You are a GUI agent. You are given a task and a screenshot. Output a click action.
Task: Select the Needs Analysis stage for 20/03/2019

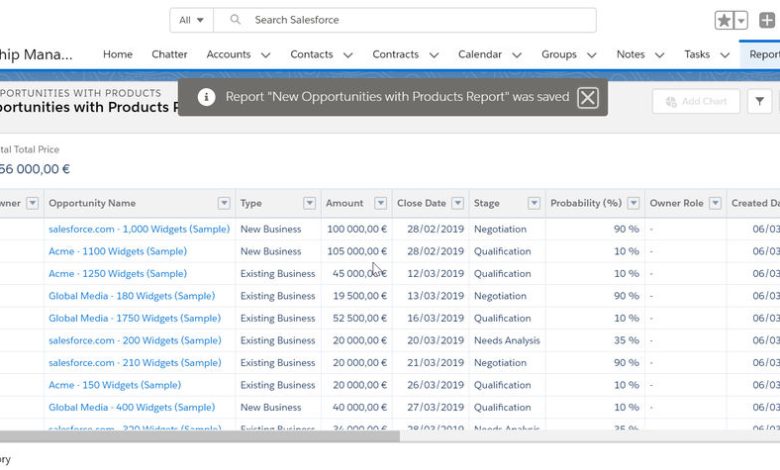(507, 341)
